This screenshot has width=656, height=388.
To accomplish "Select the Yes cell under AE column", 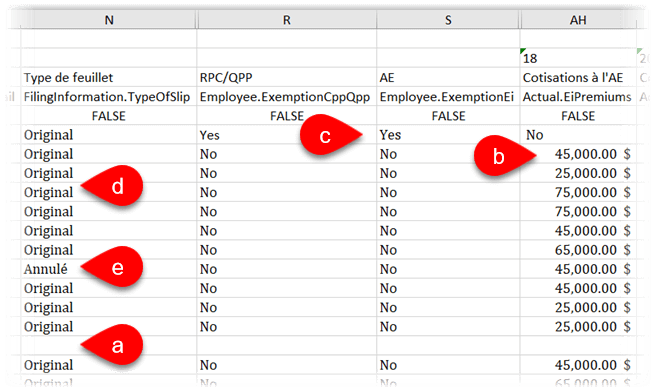I will (x=448, y=135).
